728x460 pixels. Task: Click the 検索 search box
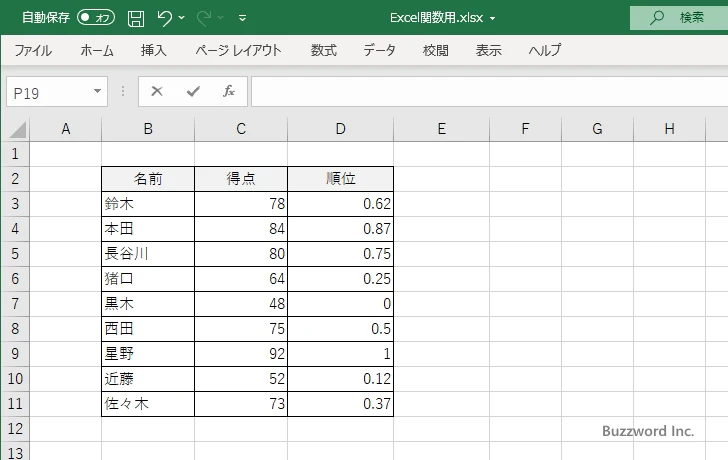point(679,18)
